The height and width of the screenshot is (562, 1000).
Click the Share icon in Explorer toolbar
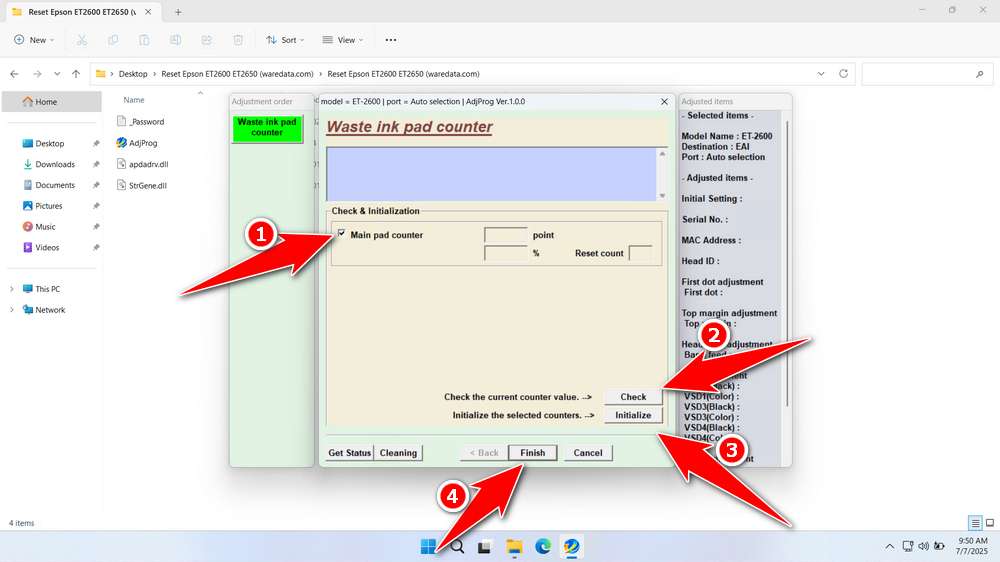207,40
